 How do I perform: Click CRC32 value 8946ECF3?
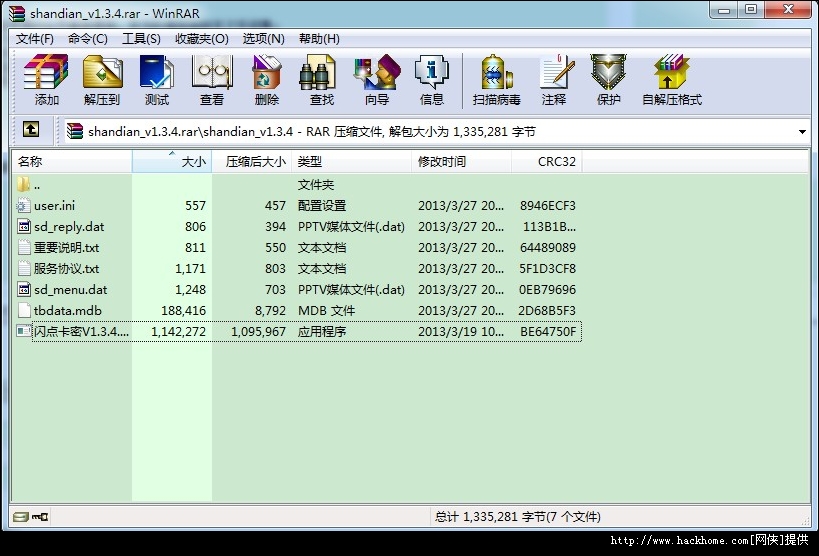coord(547,205)
